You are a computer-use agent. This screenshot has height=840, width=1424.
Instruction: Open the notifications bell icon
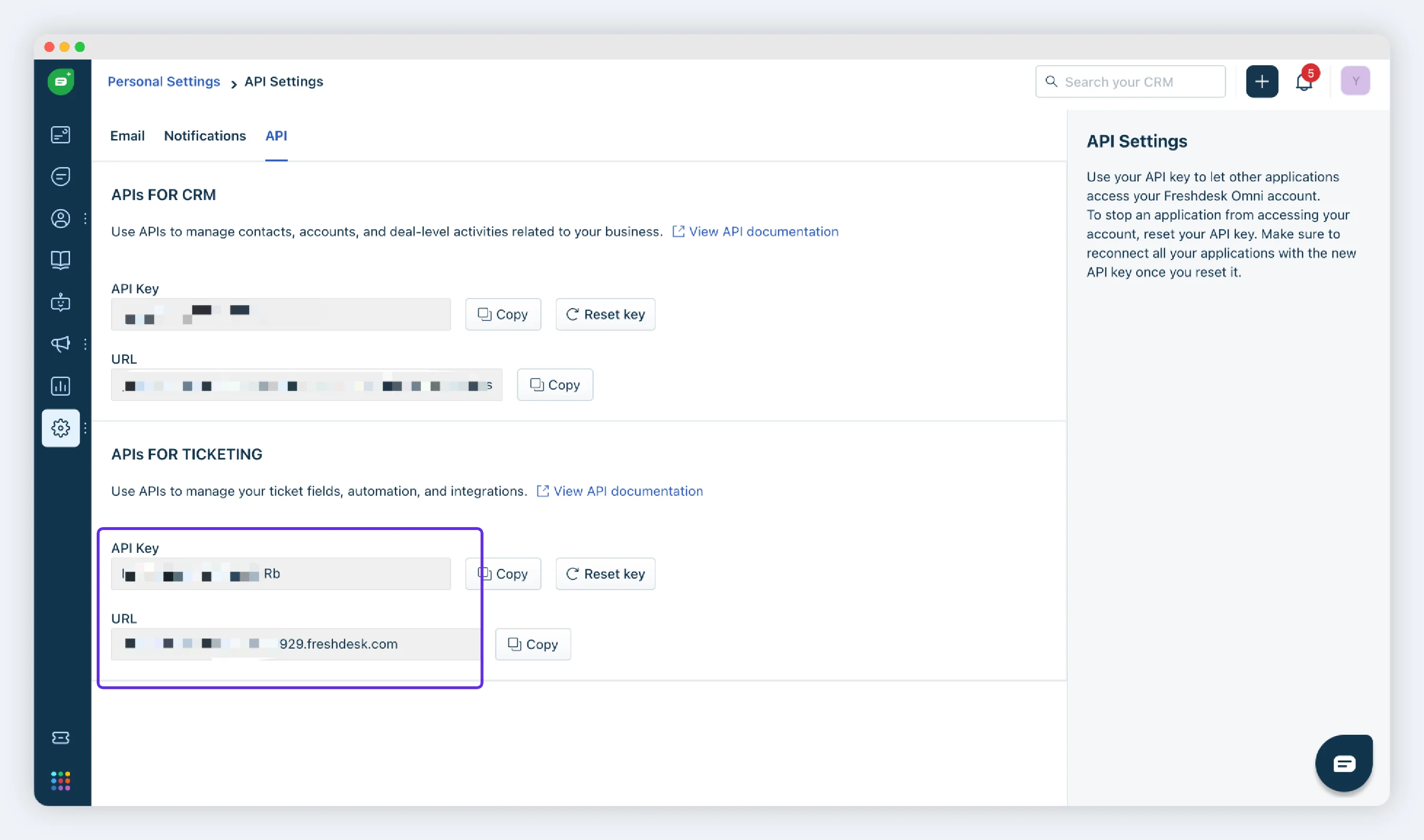click(x=1304, y=82)
